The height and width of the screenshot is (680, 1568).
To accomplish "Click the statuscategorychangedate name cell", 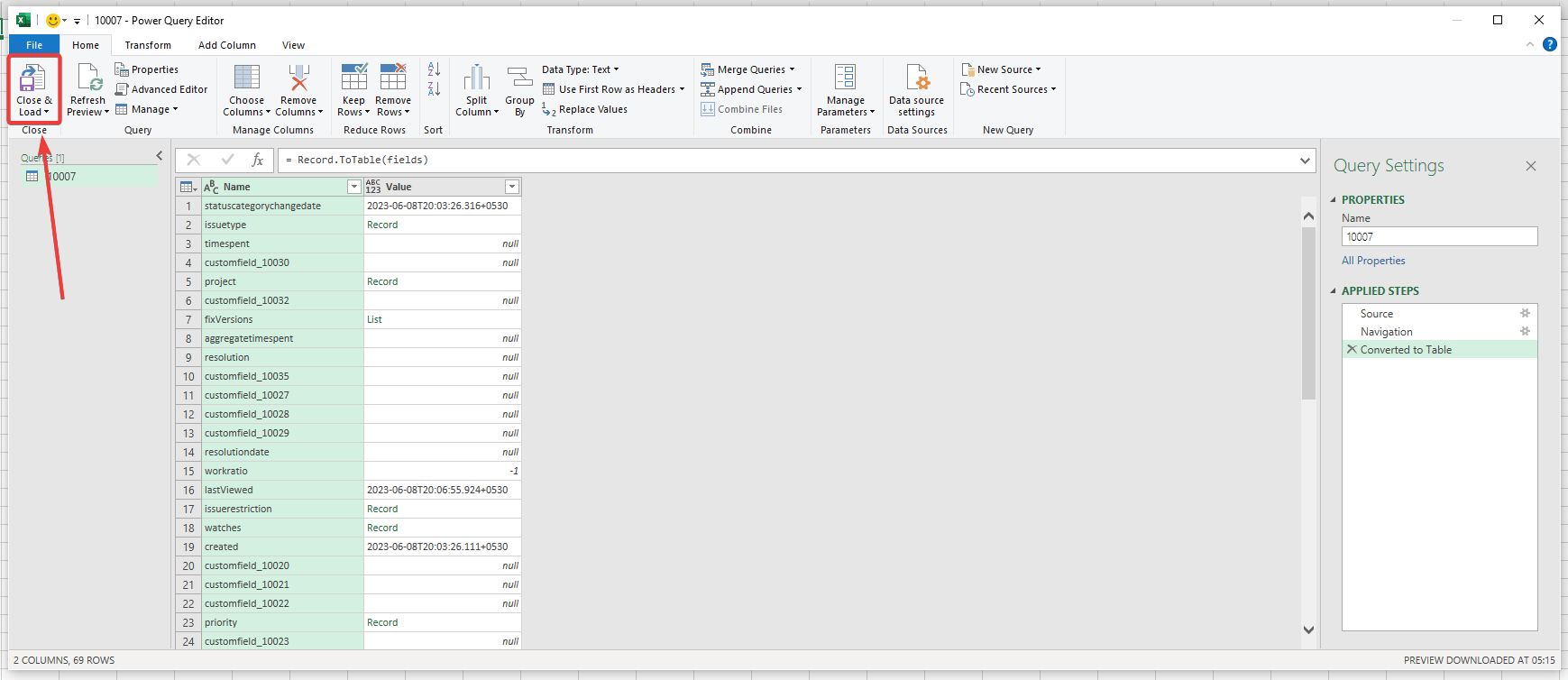I will [x=282, y=206].
